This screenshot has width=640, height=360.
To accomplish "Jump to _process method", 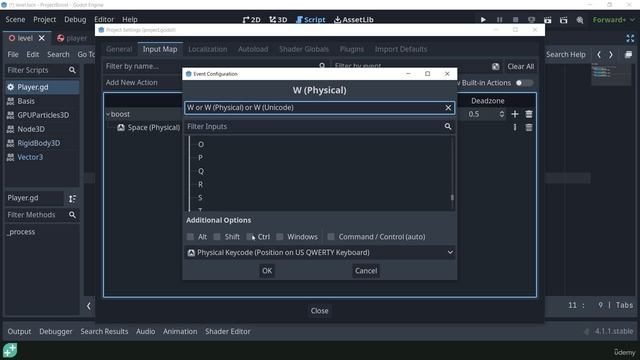I will click(21, 232).
